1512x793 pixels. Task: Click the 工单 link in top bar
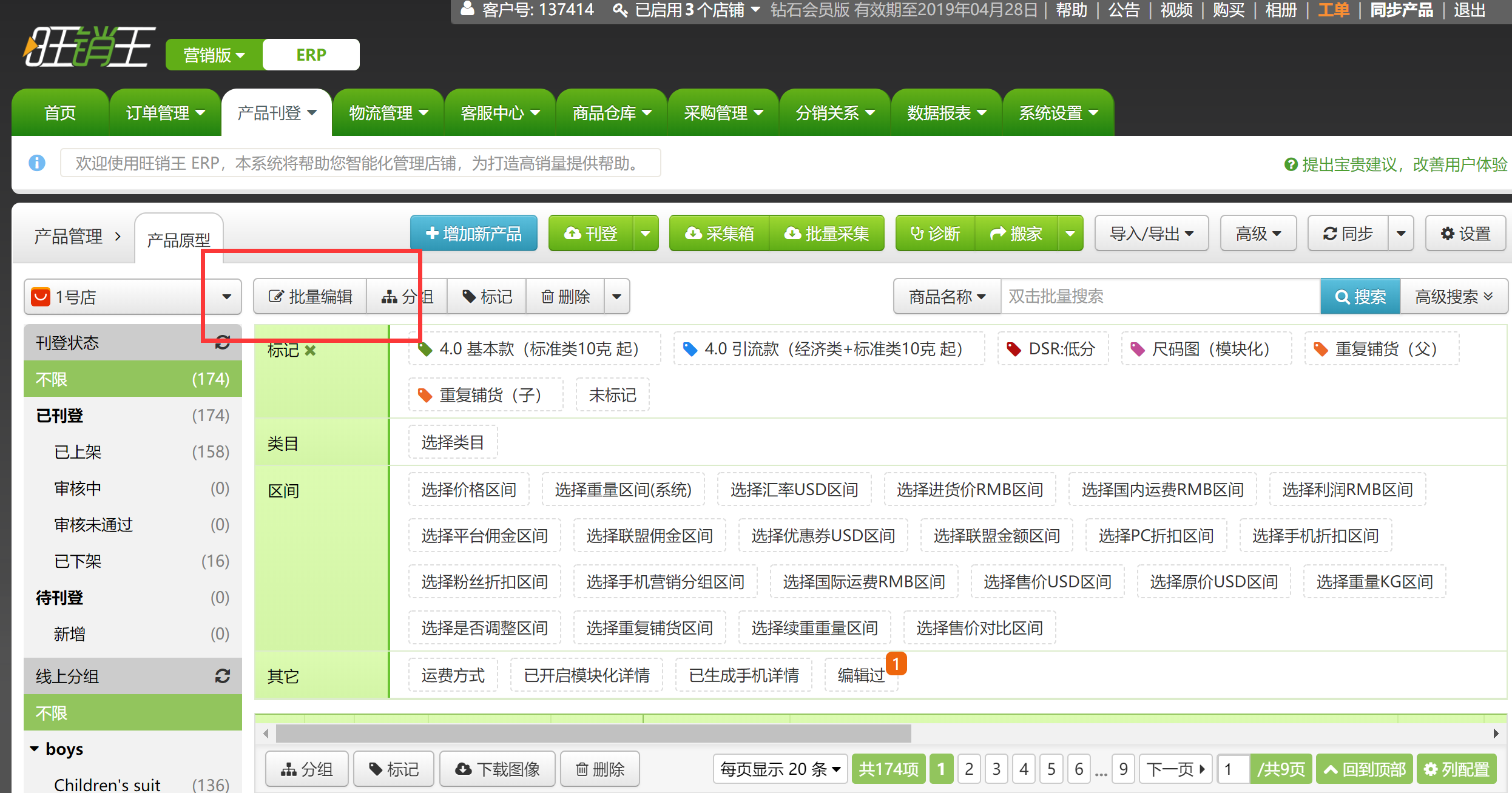point(1333,10)
